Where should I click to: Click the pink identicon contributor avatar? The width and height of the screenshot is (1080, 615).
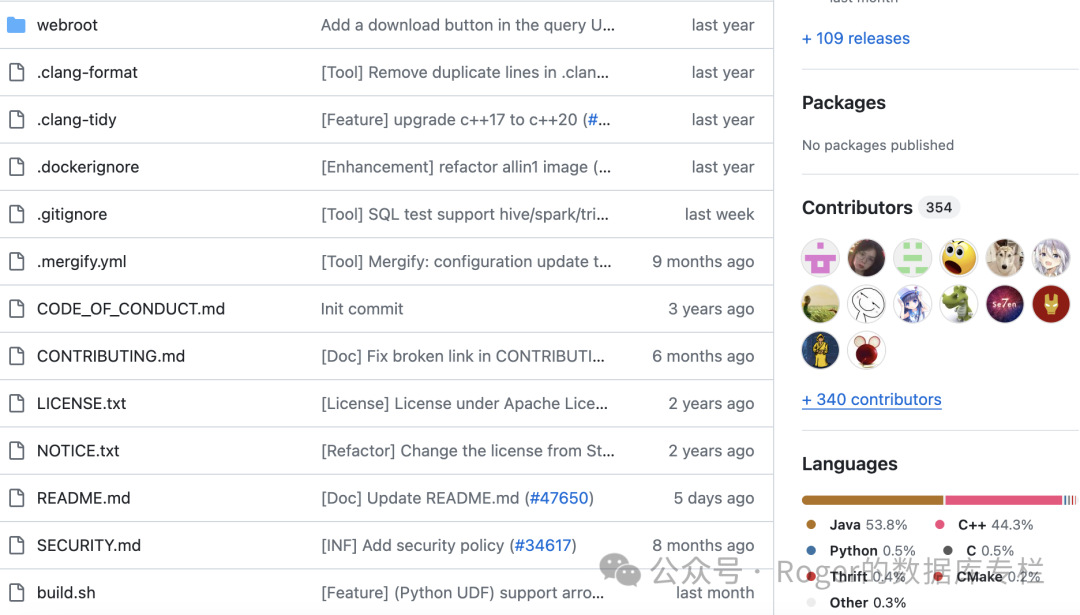coord(821,258)
